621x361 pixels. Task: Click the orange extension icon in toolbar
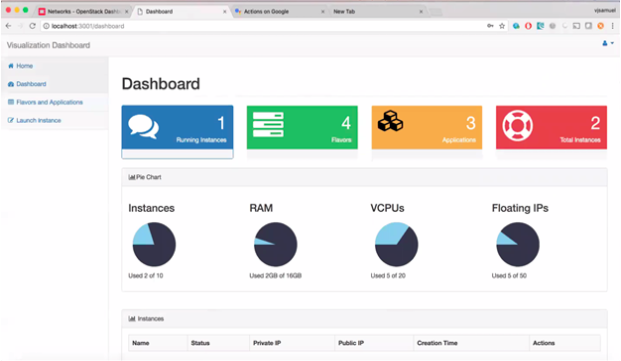(x=600, y=26)
